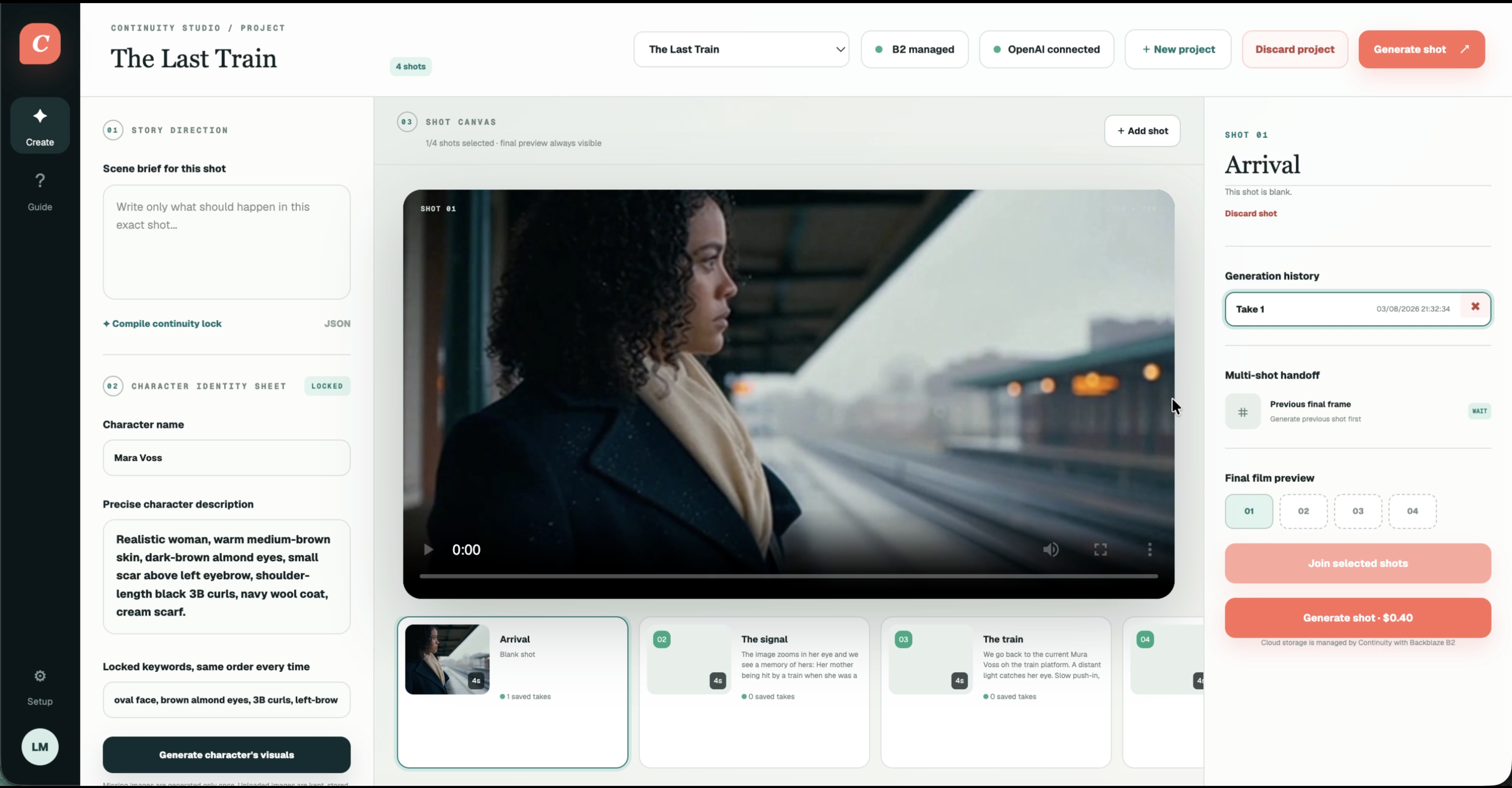Click the shot 04 number badge

pos(1145,639)
